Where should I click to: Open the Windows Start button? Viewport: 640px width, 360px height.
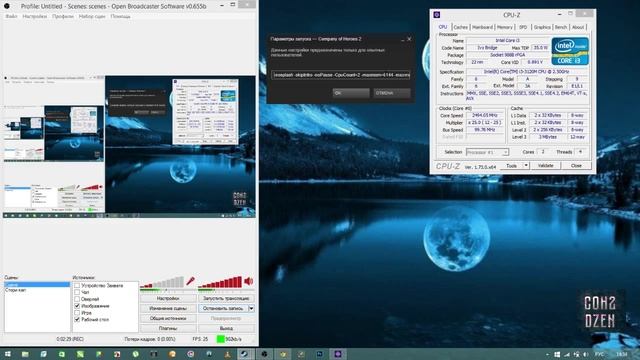click(7, 354)
